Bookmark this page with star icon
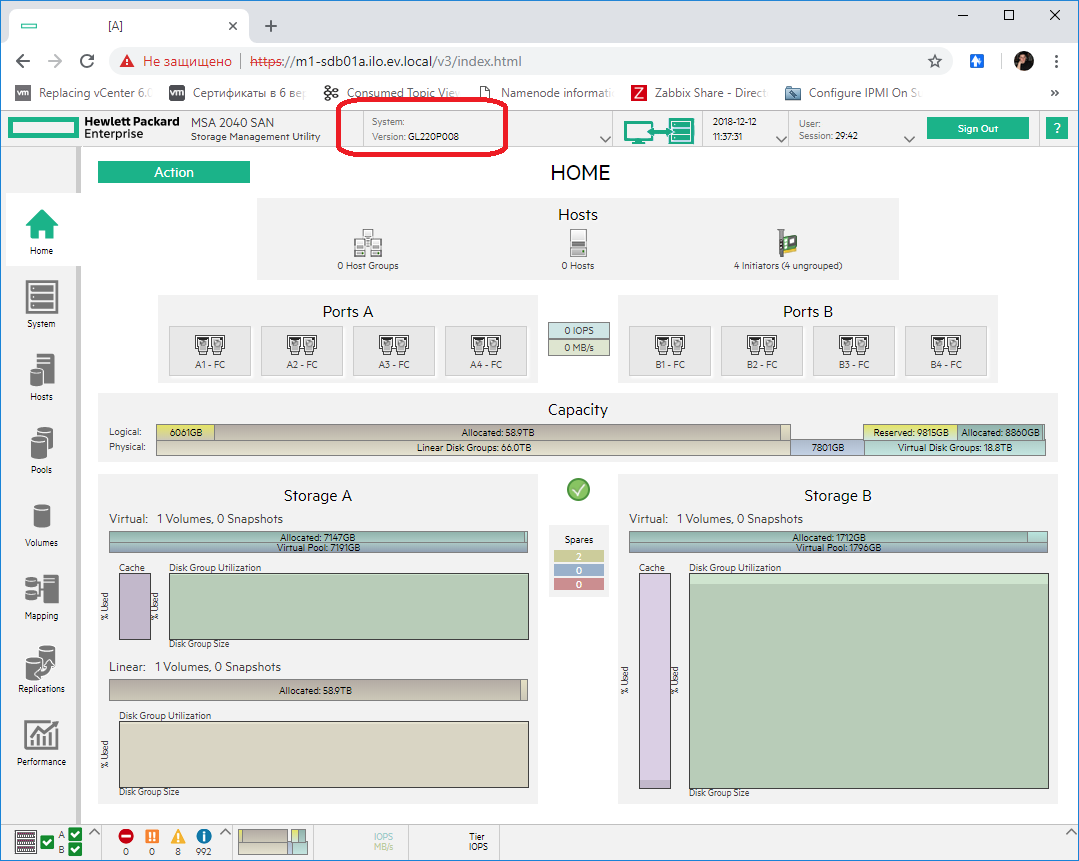The height and width of the screenshot is (861, 1079). tap(934, 61)
